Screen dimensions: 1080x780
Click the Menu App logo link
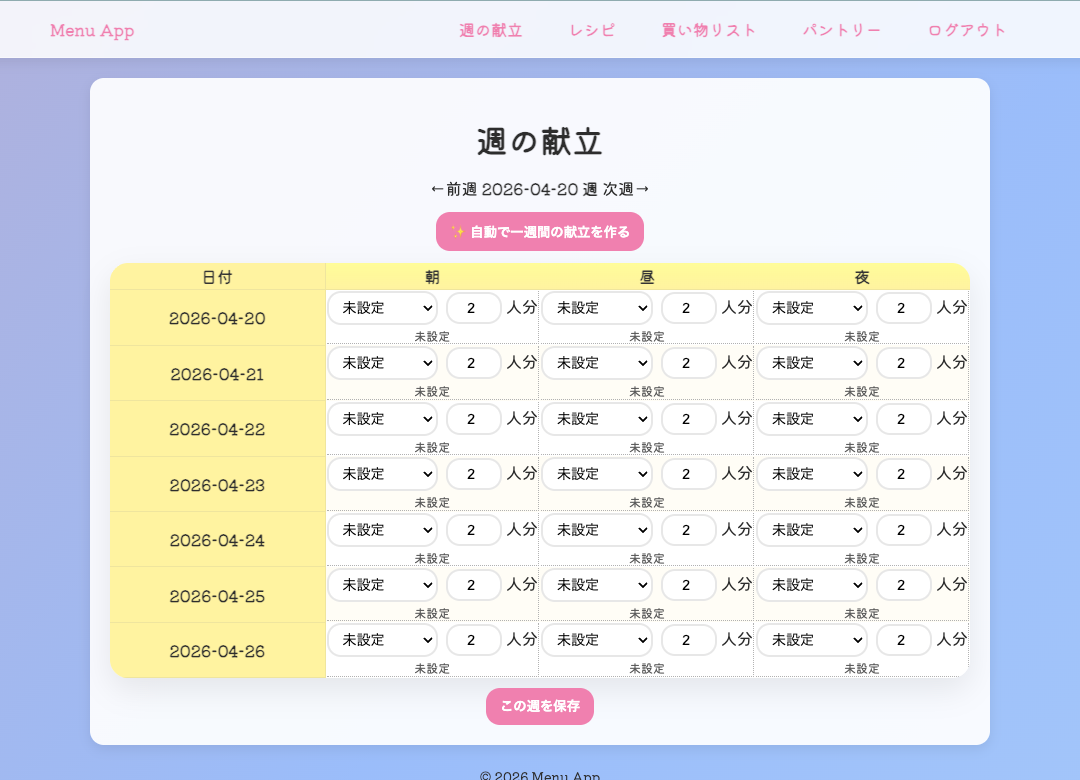(x=92, y=30)
